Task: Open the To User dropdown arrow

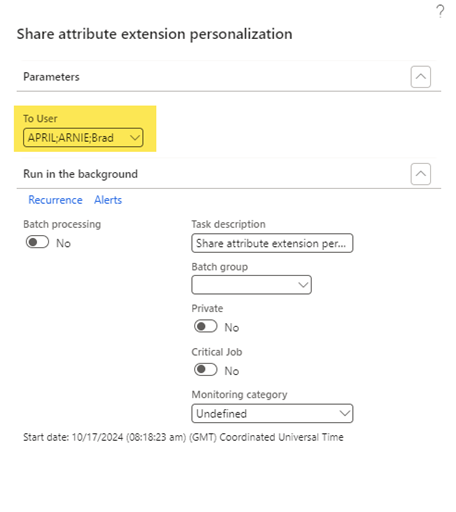Action: 135,138
